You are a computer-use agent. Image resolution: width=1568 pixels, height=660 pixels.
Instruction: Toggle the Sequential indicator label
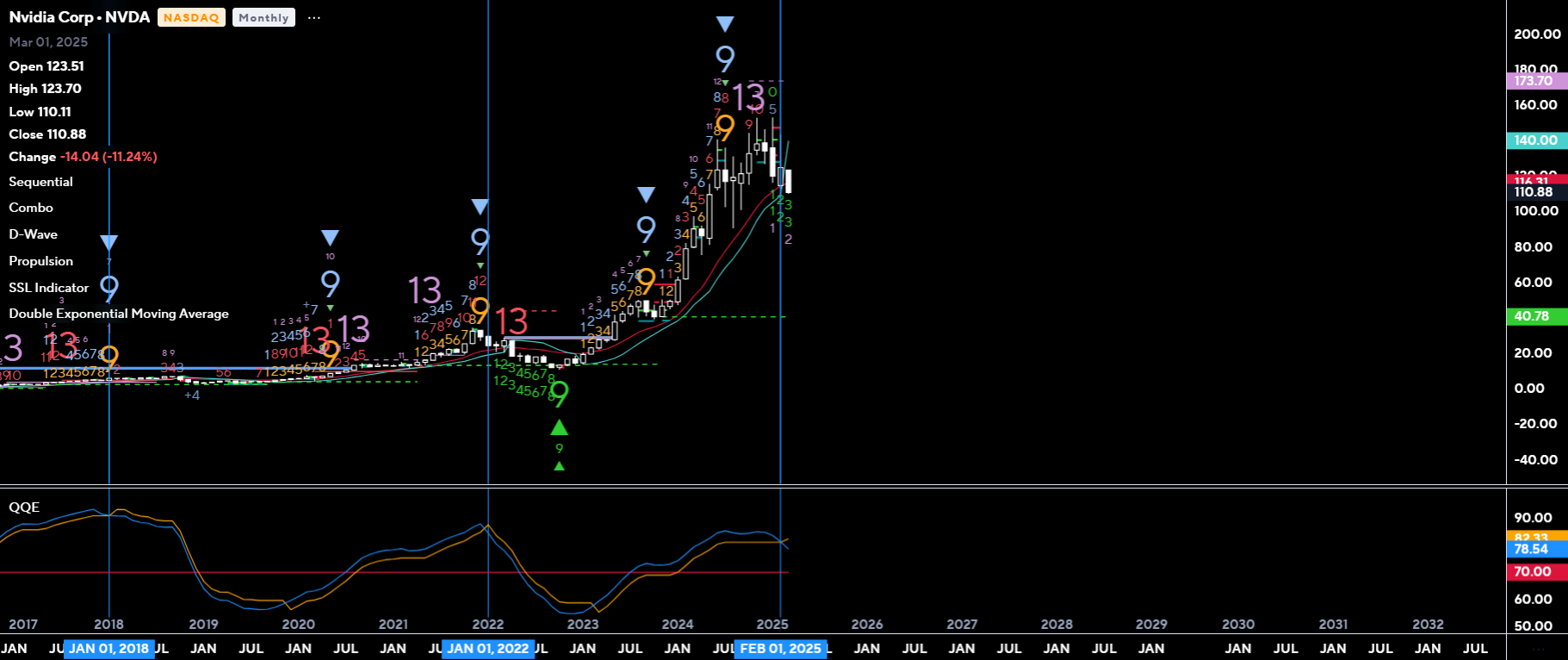click(40, 182)
